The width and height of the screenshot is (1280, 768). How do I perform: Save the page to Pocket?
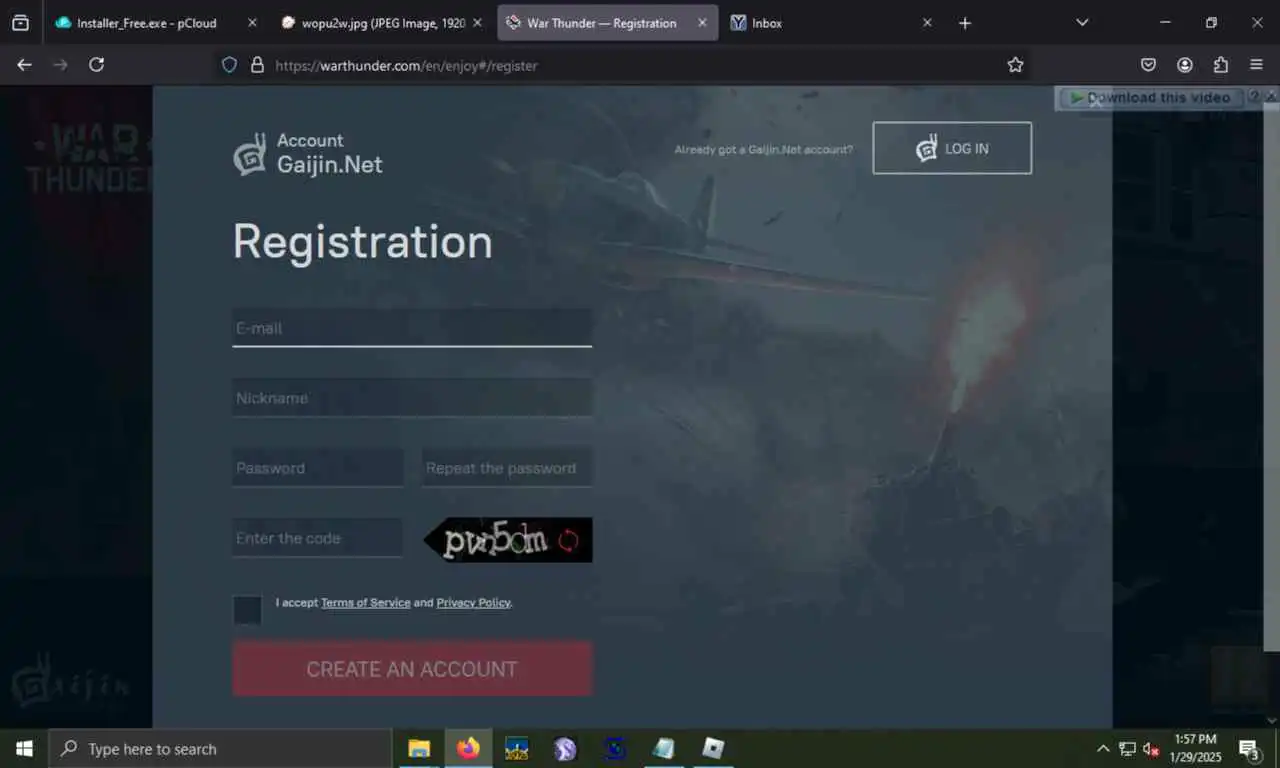pyautogui.click(x=1149, y=65)
